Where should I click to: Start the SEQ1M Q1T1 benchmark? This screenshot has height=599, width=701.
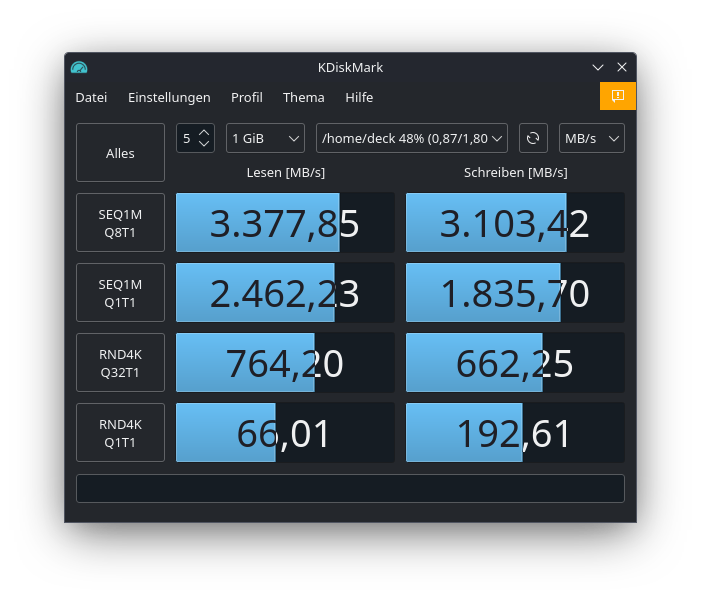pos(120,293)
